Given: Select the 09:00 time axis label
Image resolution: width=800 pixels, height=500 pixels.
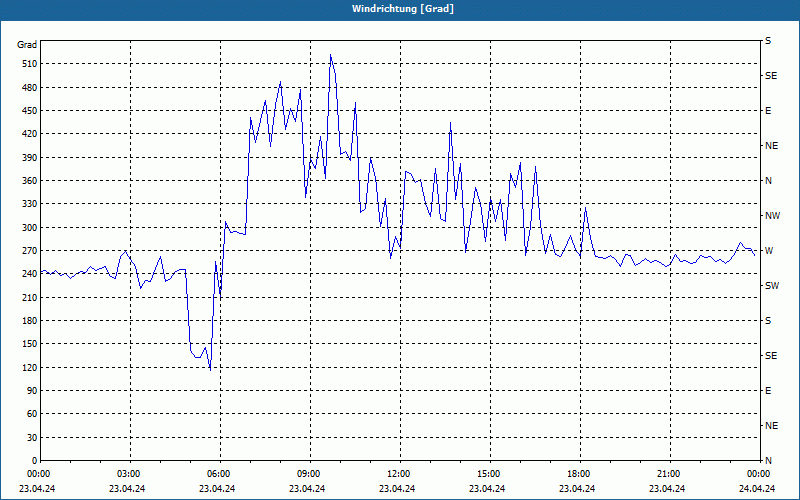Looking at the screenshot, I should (x=307, y=474).
